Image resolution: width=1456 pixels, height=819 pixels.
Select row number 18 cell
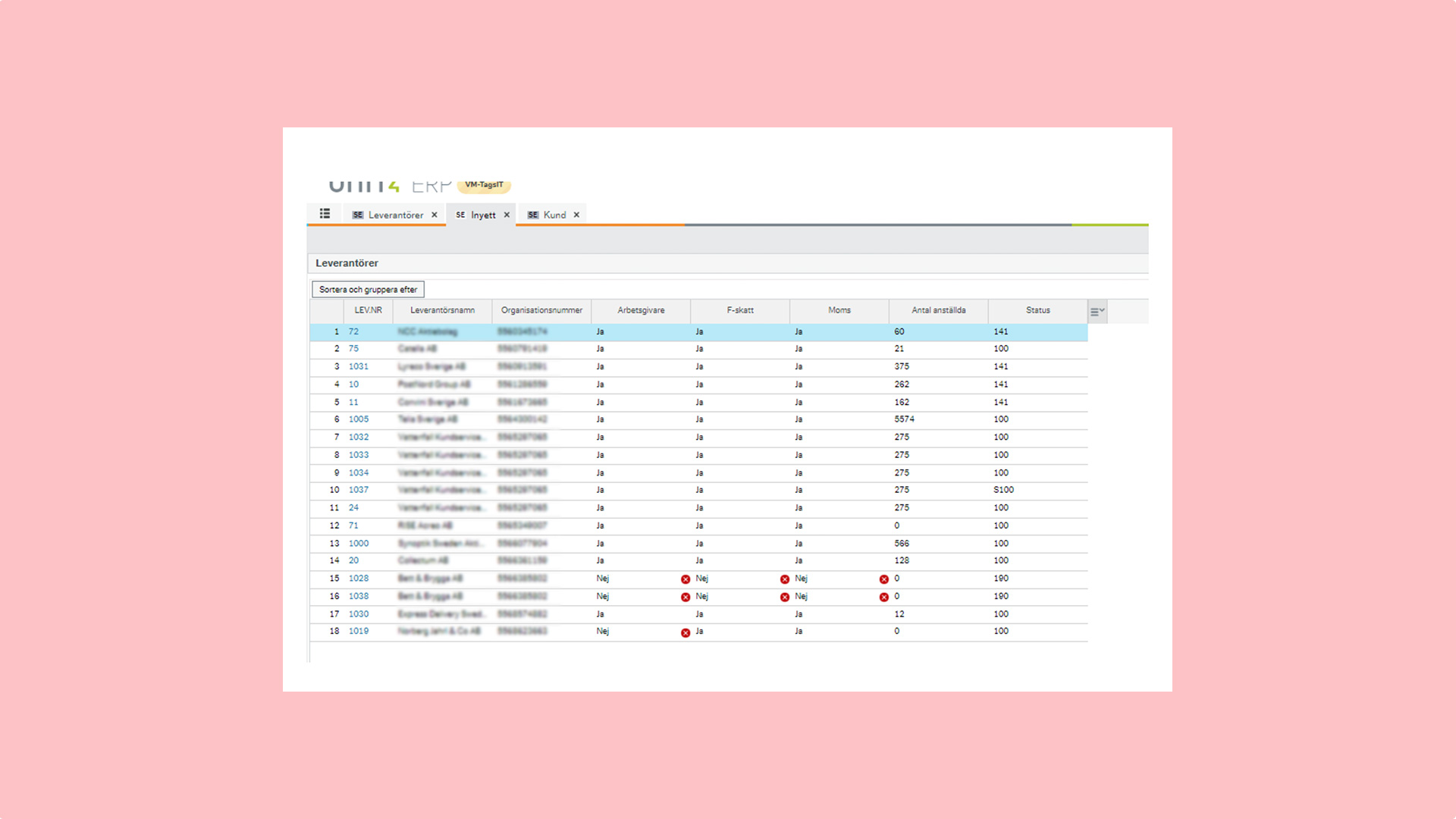(327, 631)
